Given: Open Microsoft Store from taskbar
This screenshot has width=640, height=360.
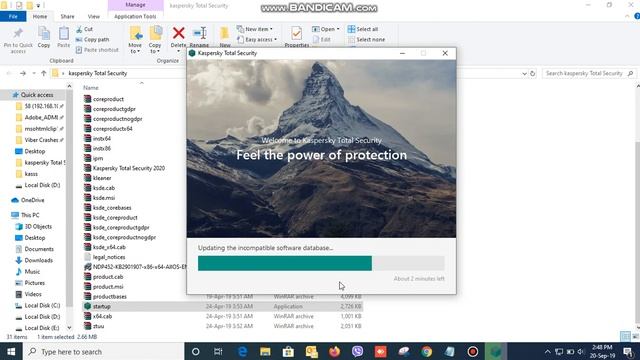Looking at the screenshot, I should [288, 351].
